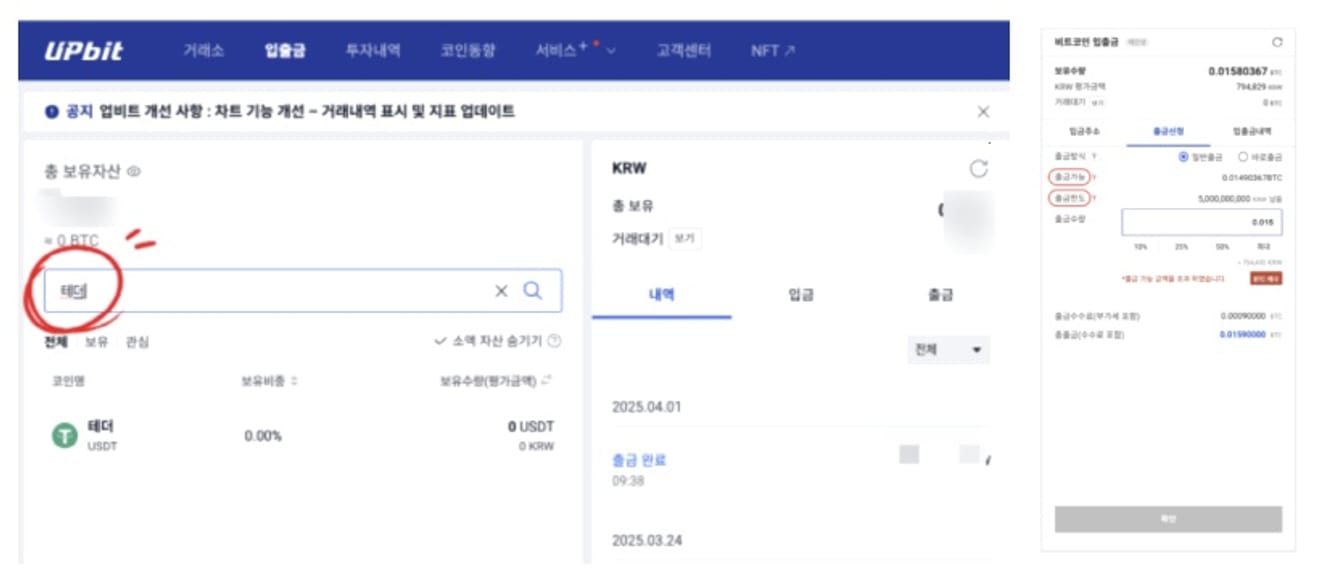This screenshot has height=580, width=1320.
Task: Set withdrawal amount to 최대
Action: [x=1264, y=245]
